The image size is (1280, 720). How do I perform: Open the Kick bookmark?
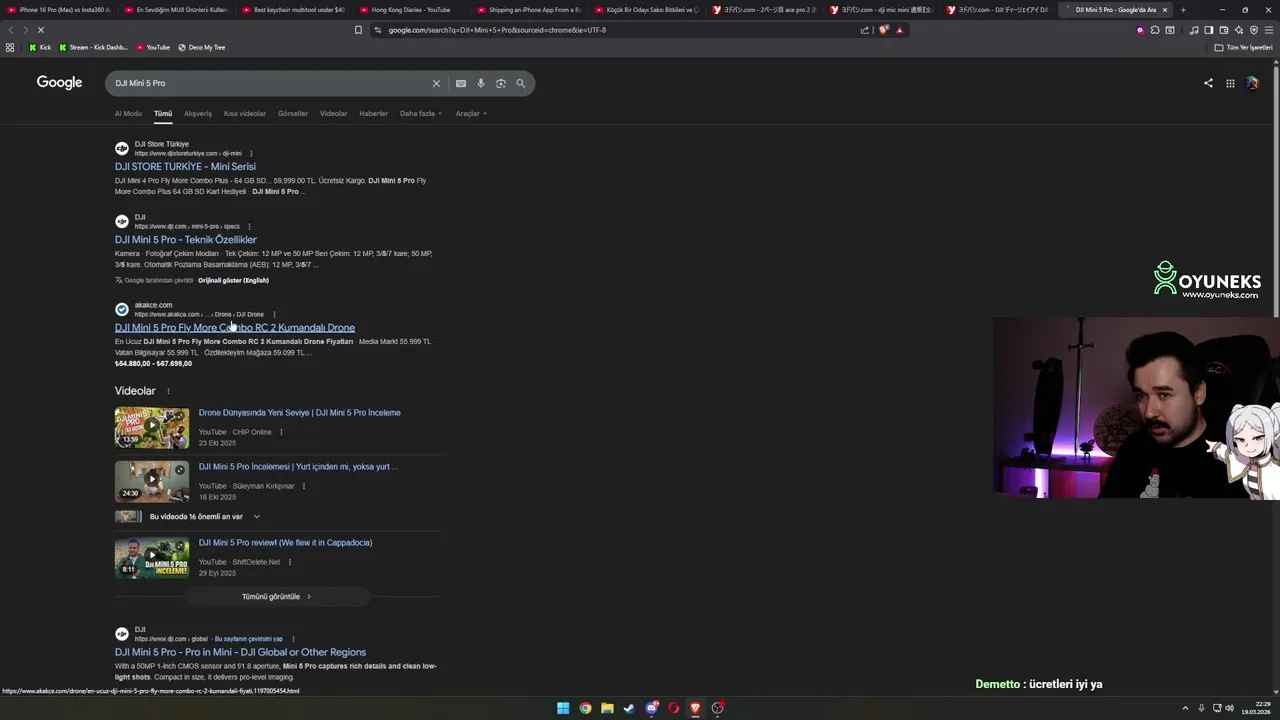coord(40,47)
